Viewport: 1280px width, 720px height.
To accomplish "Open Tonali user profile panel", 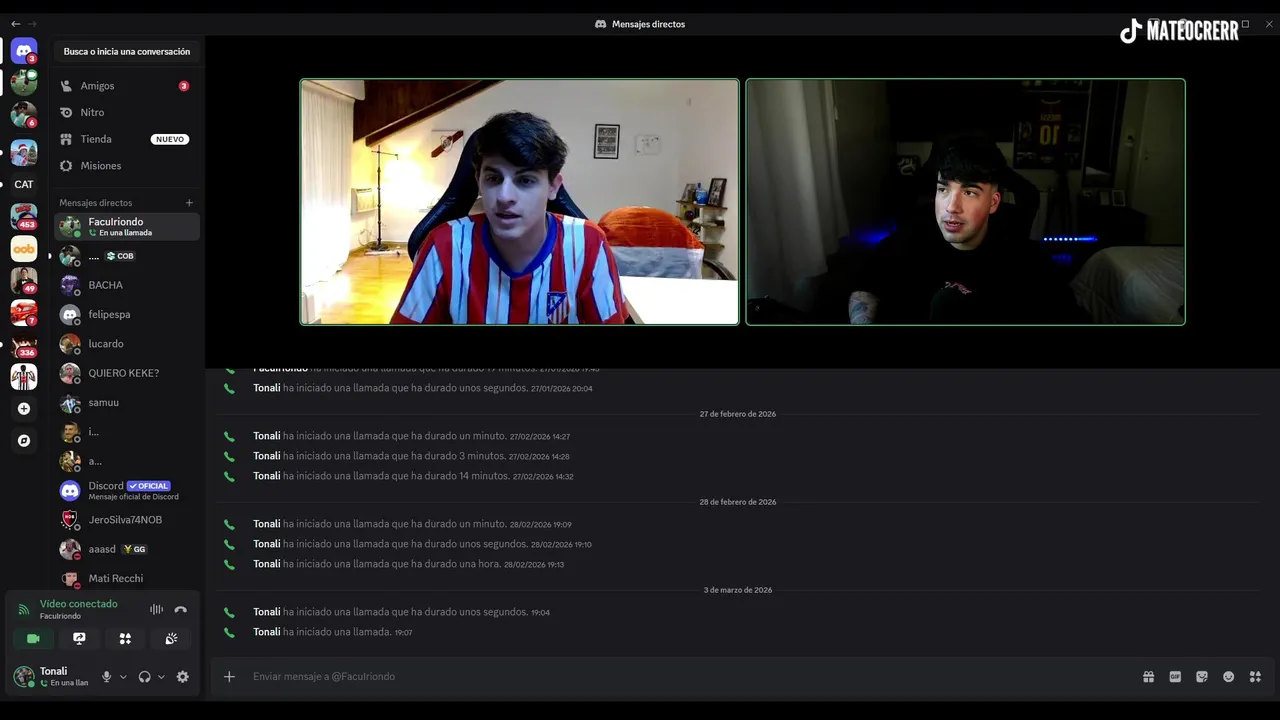I will point(54,676).
